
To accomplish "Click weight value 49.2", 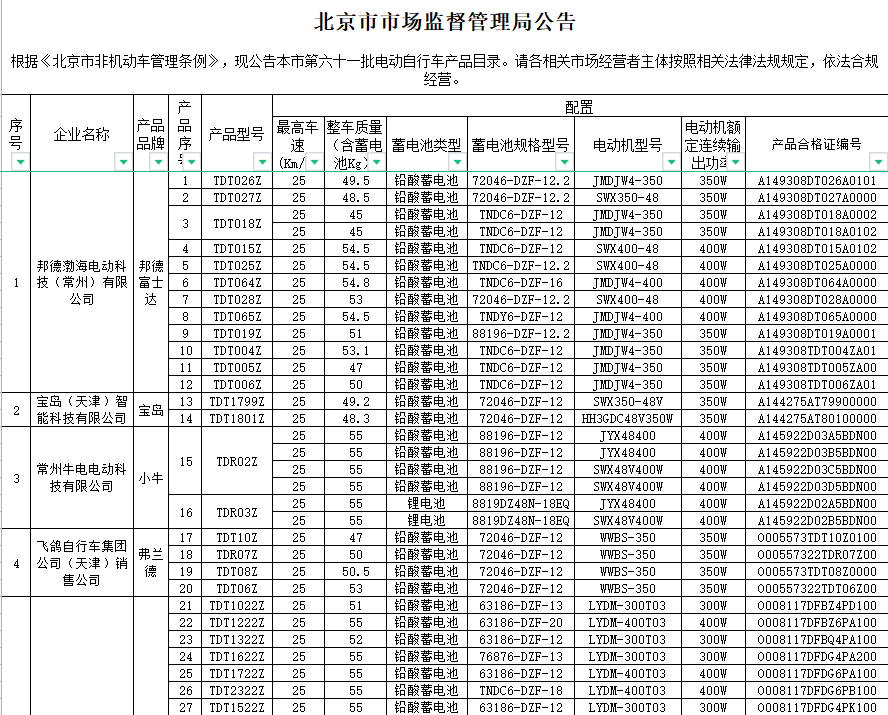I will pos(356,401).
